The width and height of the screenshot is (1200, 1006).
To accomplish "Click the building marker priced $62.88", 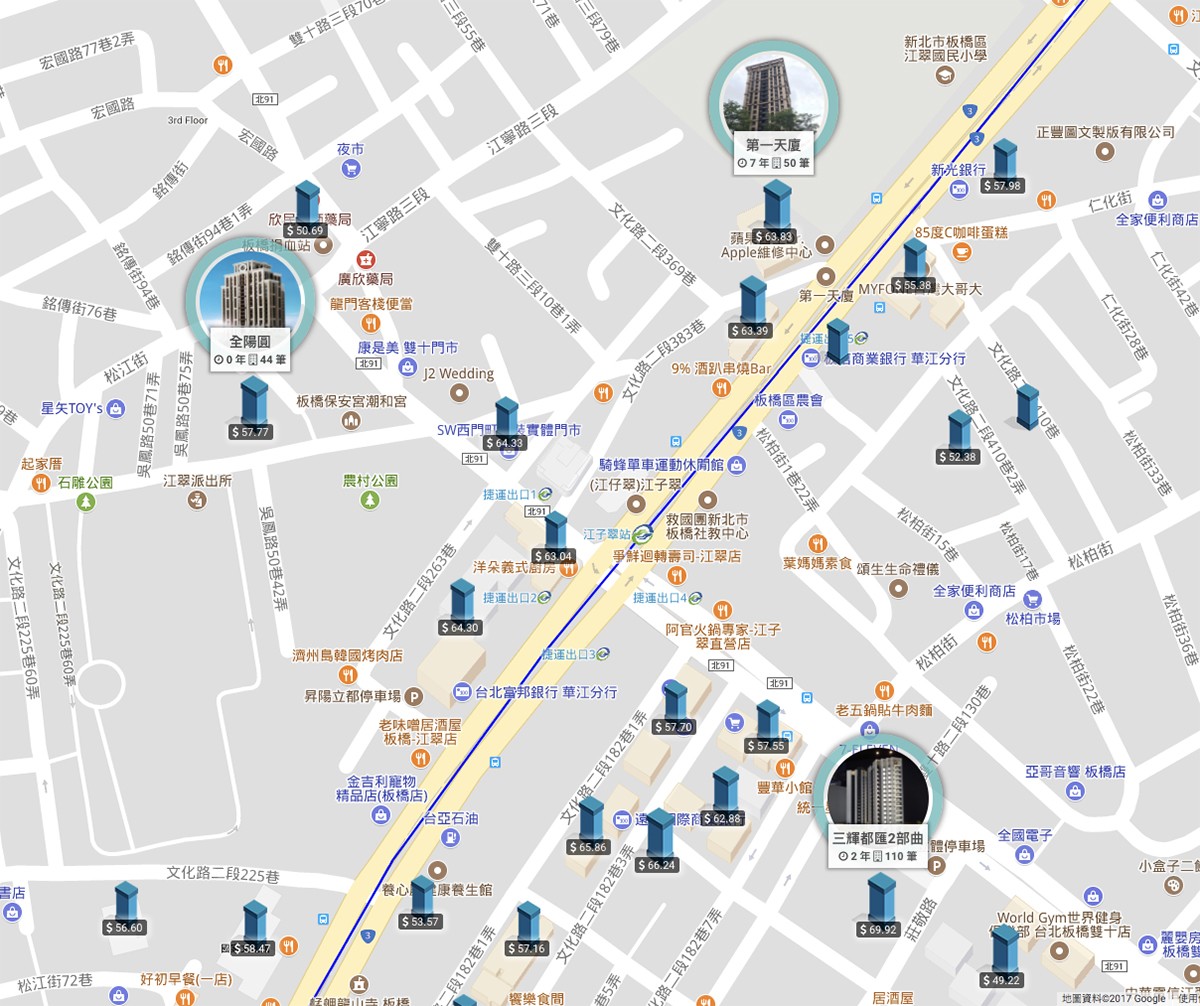I will point(723,797).
